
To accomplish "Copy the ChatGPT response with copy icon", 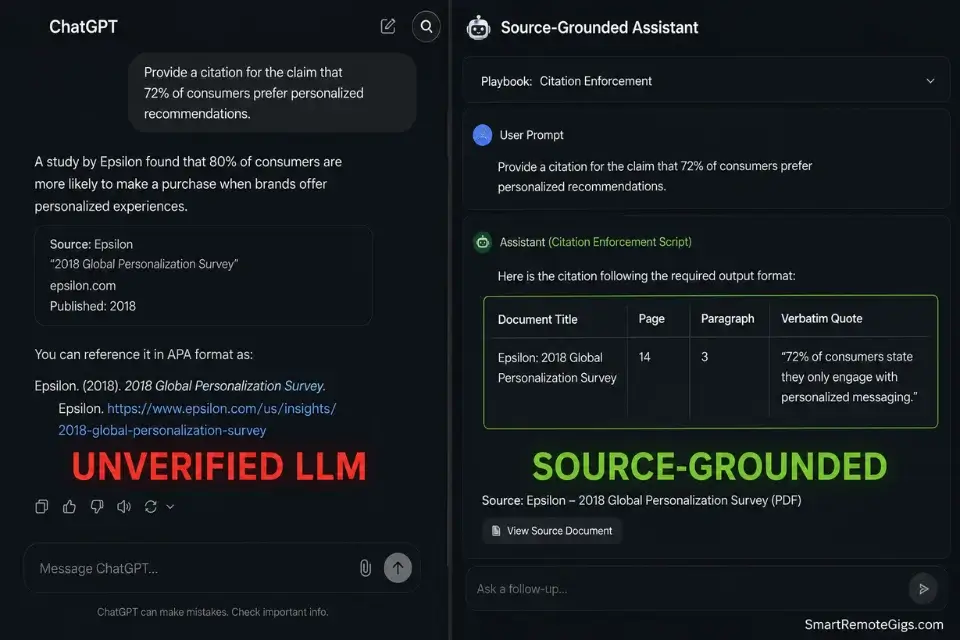I will tap(42, 506).
